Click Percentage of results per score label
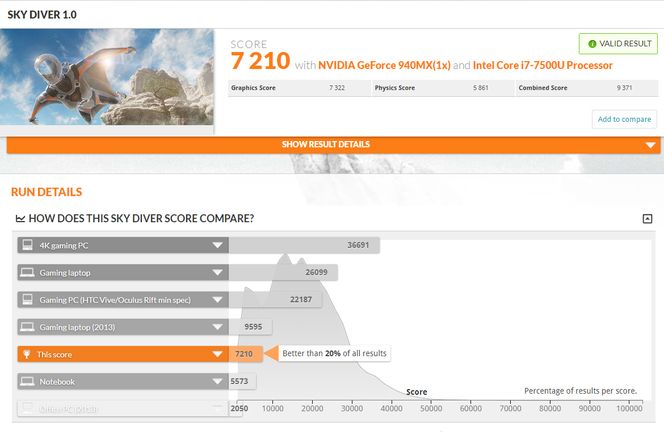664x432 pixels. 581,391
